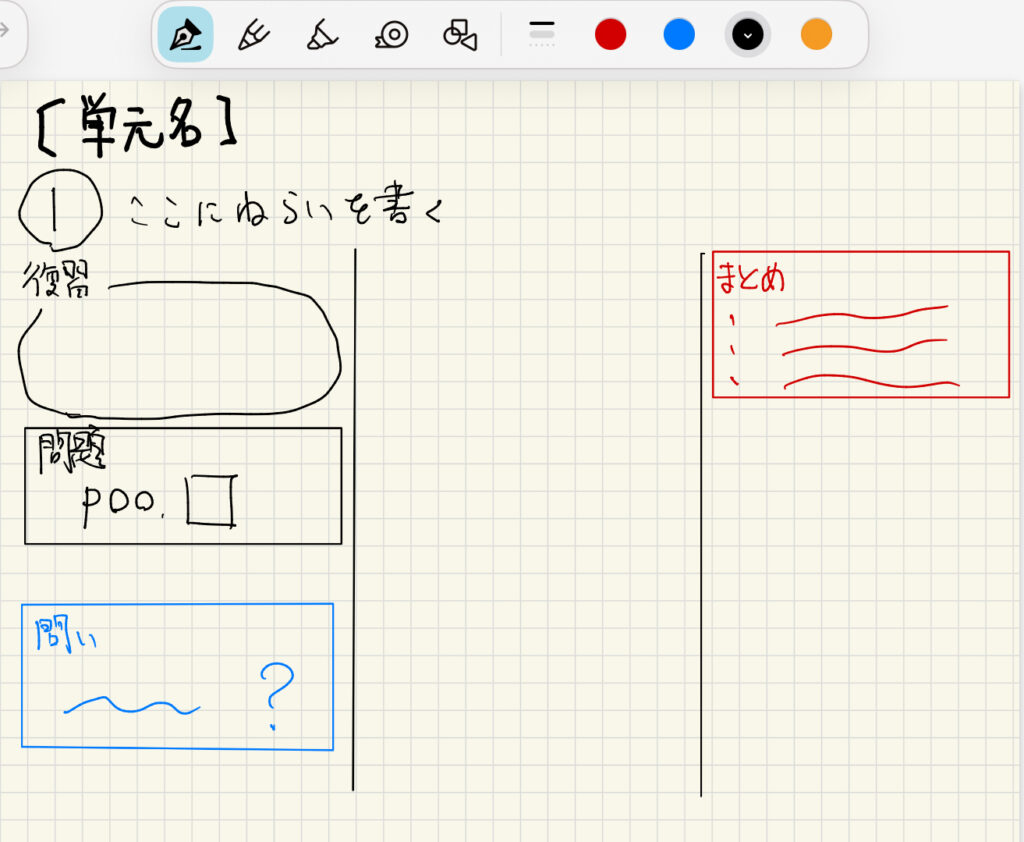The height and width of the screenshot is (842, 1024).
Task: Pick the red pen color
Action: click(610, 35)
